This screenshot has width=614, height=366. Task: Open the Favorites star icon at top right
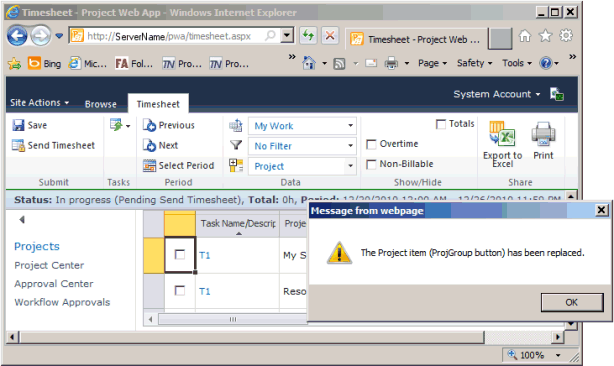545,36
